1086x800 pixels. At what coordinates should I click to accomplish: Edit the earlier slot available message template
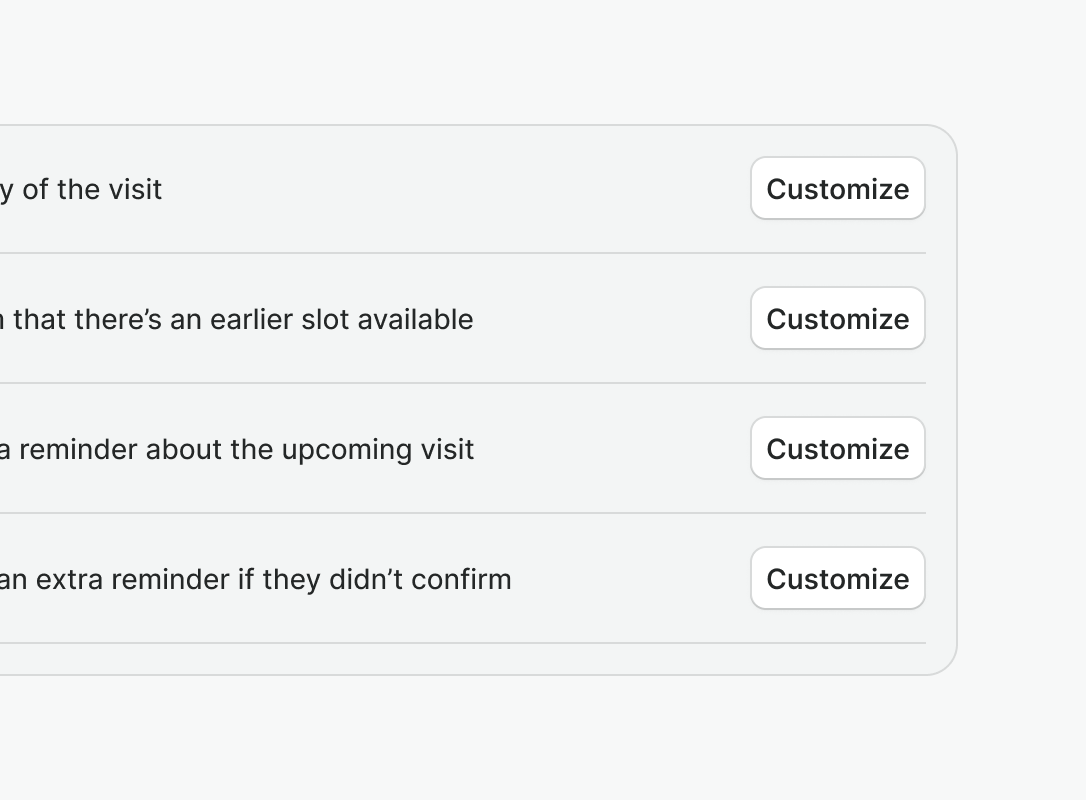click(x=837, y=318)
